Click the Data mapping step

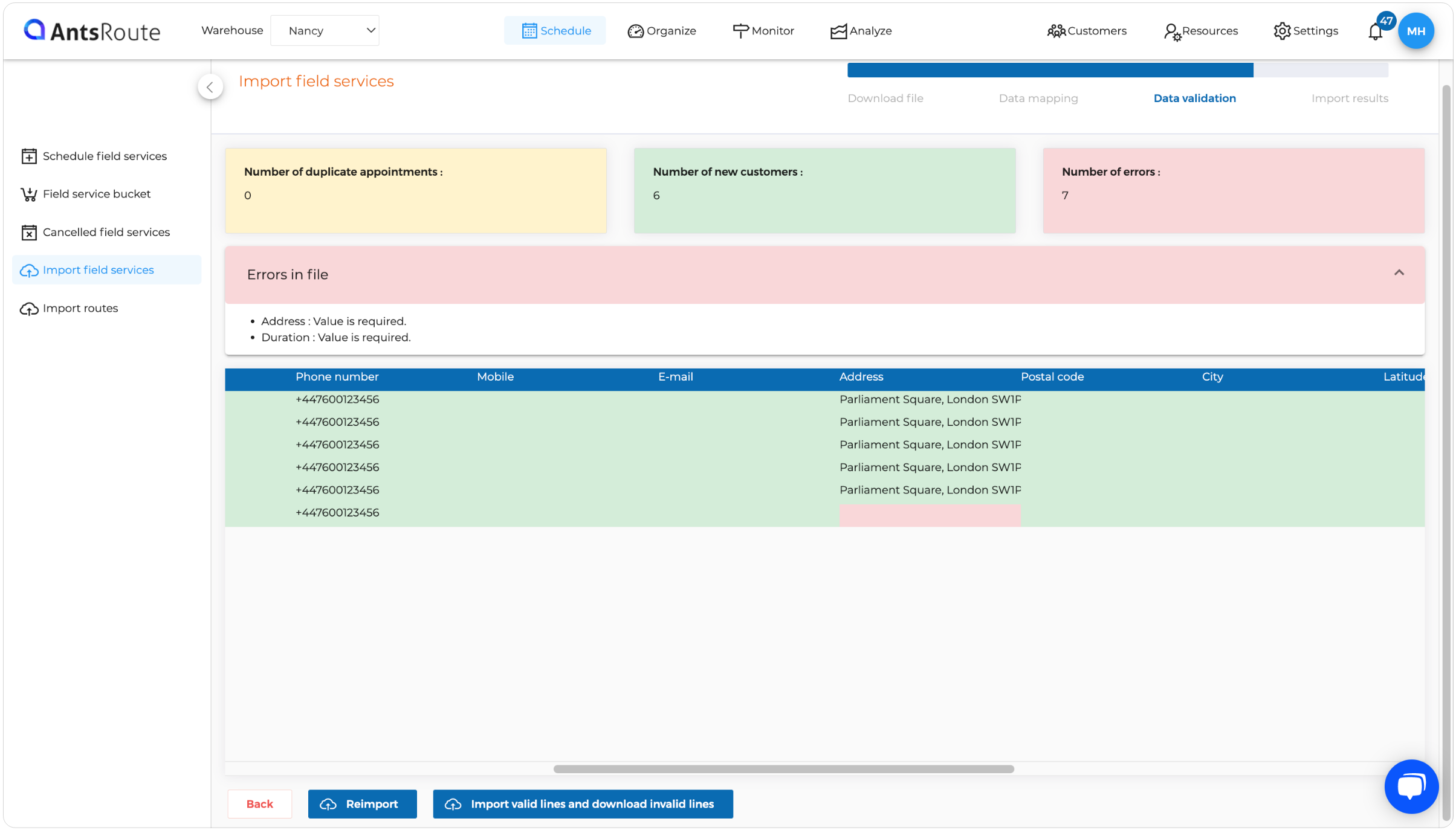pos(1038,98)
